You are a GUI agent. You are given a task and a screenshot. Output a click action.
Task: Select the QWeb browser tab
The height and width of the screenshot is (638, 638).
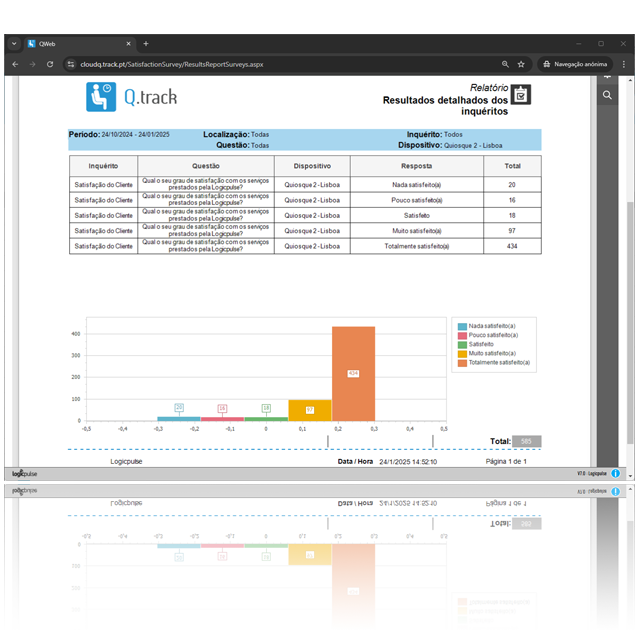79,44
